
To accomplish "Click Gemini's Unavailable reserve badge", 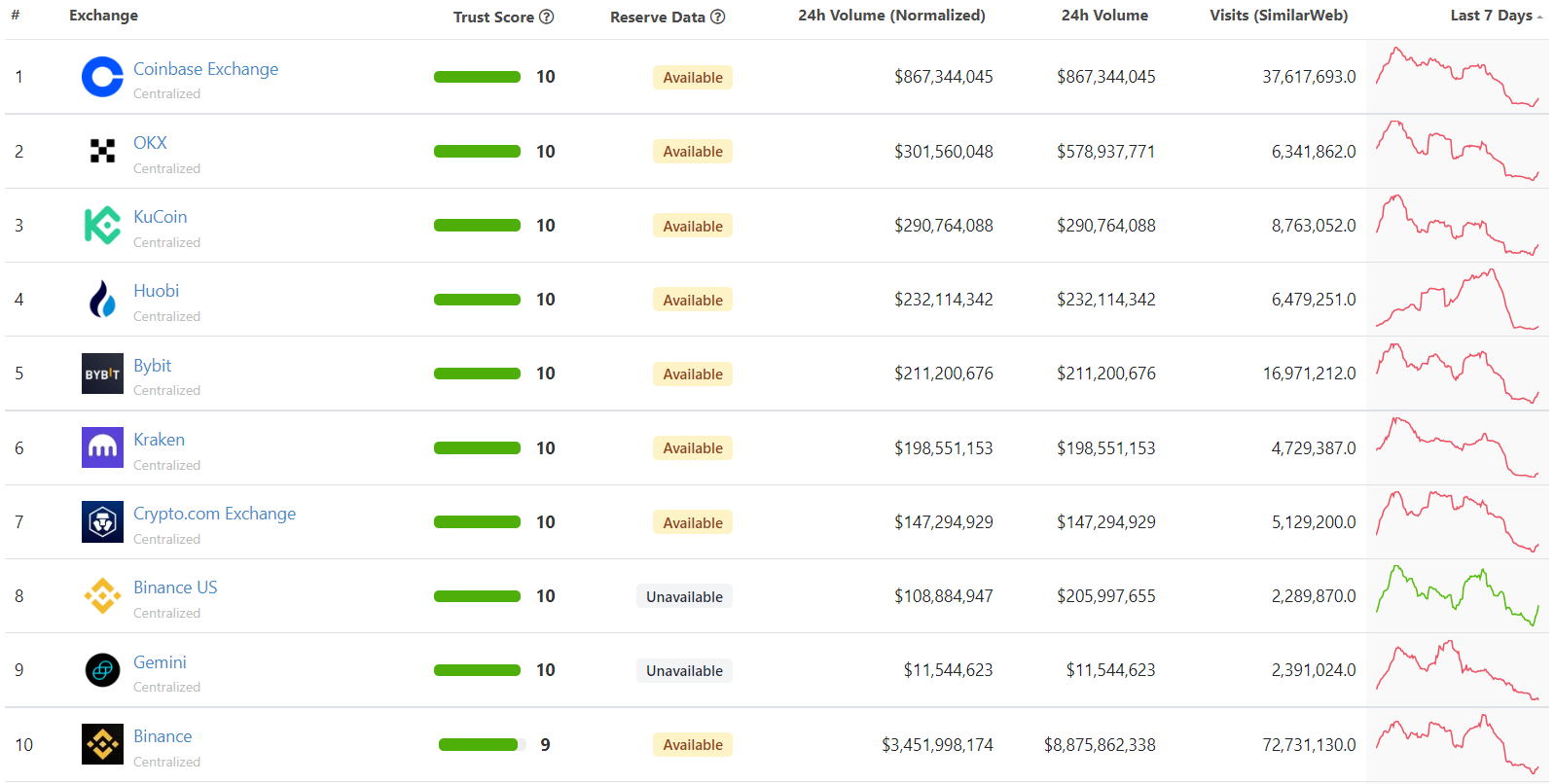I will 685,670.
